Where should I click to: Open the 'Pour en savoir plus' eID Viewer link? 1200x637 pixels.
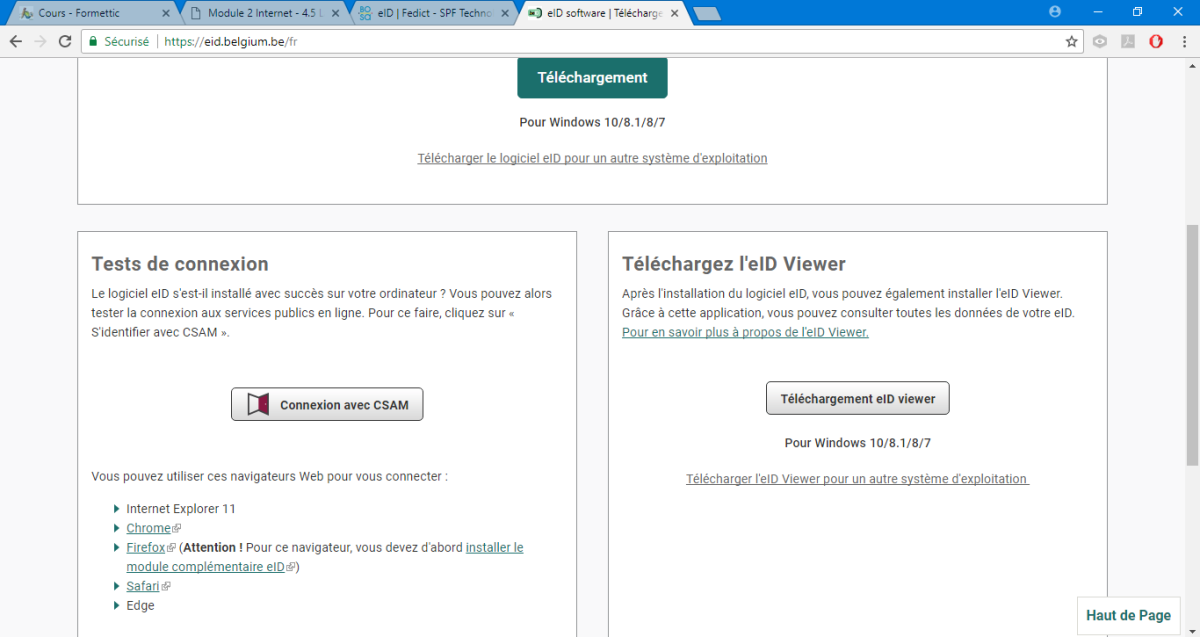(x=745, y=332)
